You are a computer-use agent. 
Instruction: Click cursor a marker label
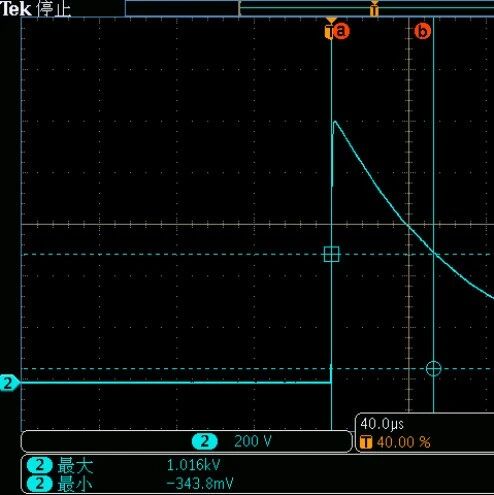[x=341, y=31]
